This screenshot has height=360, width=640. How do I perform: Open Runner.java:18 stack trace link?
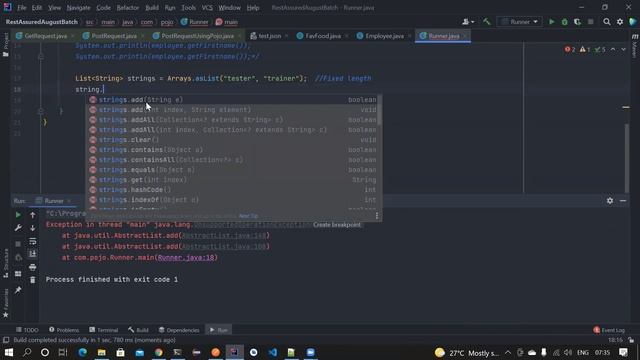pyautogui.click(x=186, y=258)
